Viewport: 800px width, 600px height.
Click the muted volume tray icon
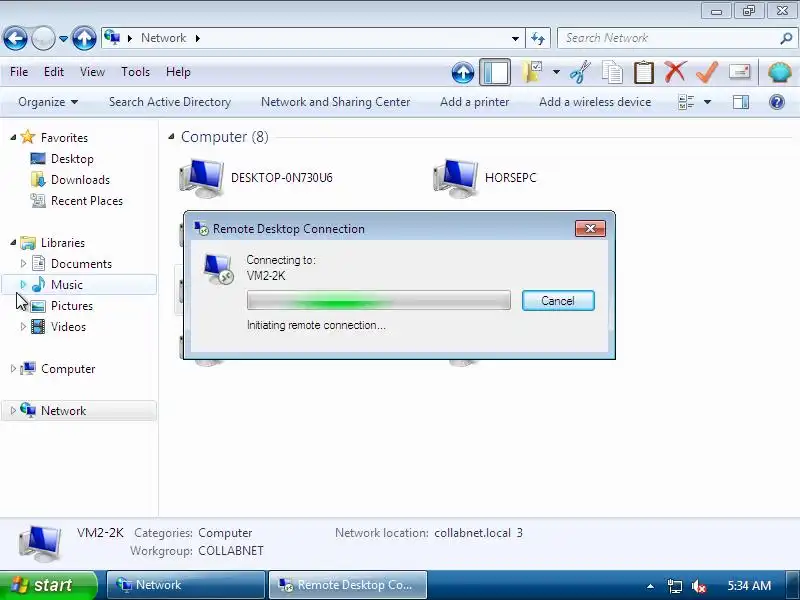pos(698,586)
